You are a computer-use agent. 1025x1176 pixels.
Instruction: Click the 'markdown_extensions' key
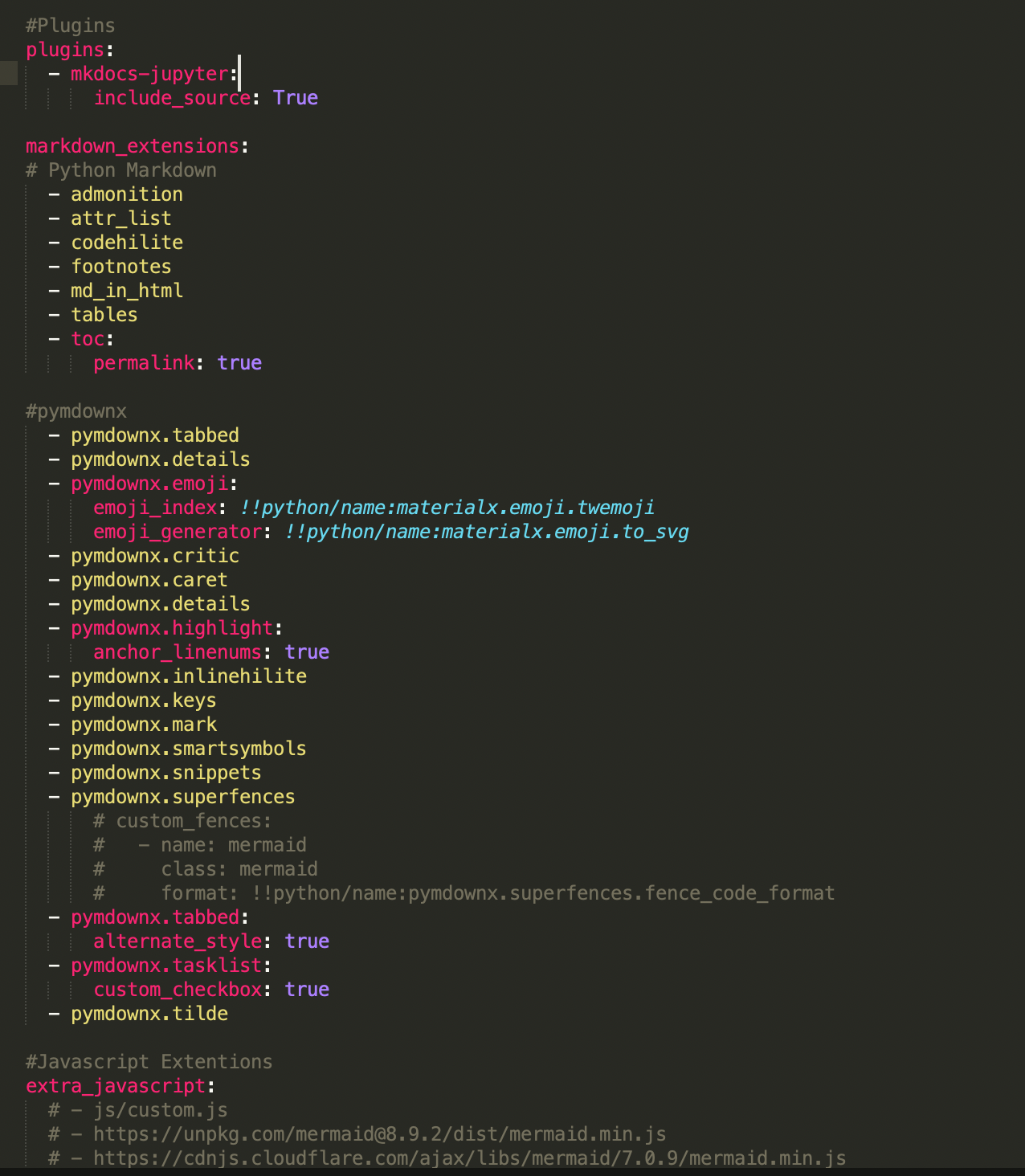pos(133,146)
